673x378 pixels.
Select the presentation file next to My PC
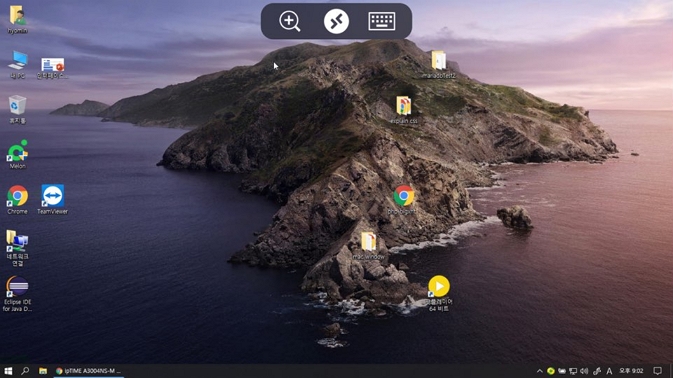click(x=52, y=68)
